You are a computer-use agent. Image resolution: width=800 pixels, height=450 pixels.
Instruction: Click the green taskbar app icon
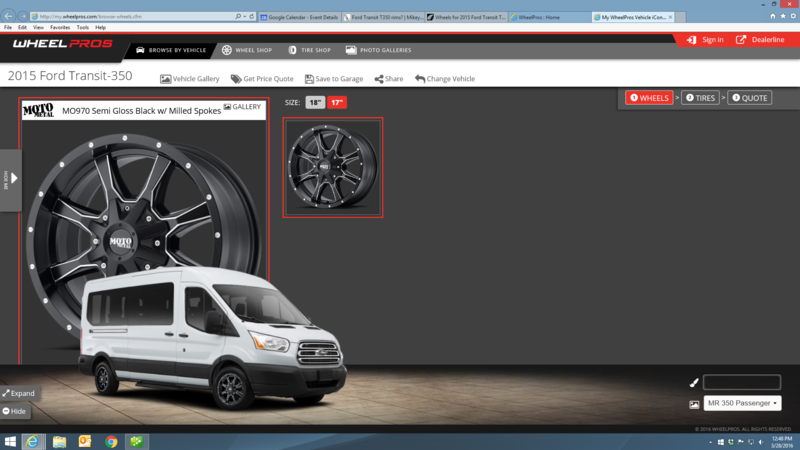coord(136,442)
